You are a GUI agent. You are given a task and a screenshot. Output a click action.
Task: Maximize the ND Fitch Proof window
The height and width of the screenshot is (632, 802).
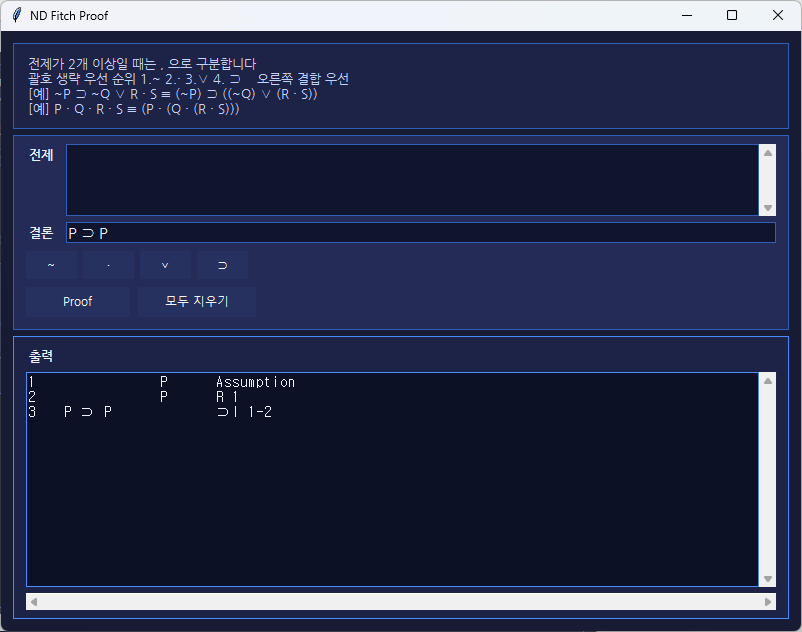tap(732, 16)
